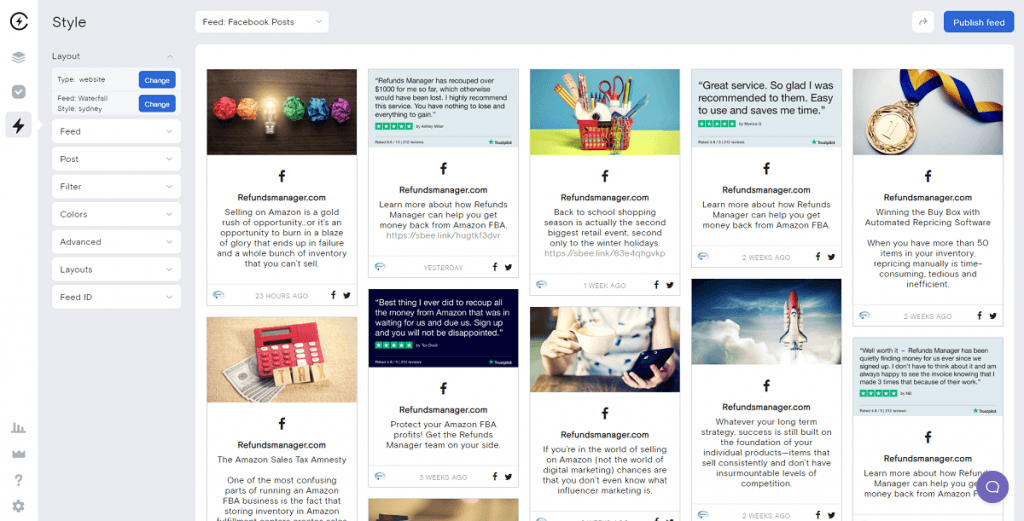The height and width of the screenshot is (521, 1024).
Task: Expand the Advanced settings section
Action: point(116,242)
